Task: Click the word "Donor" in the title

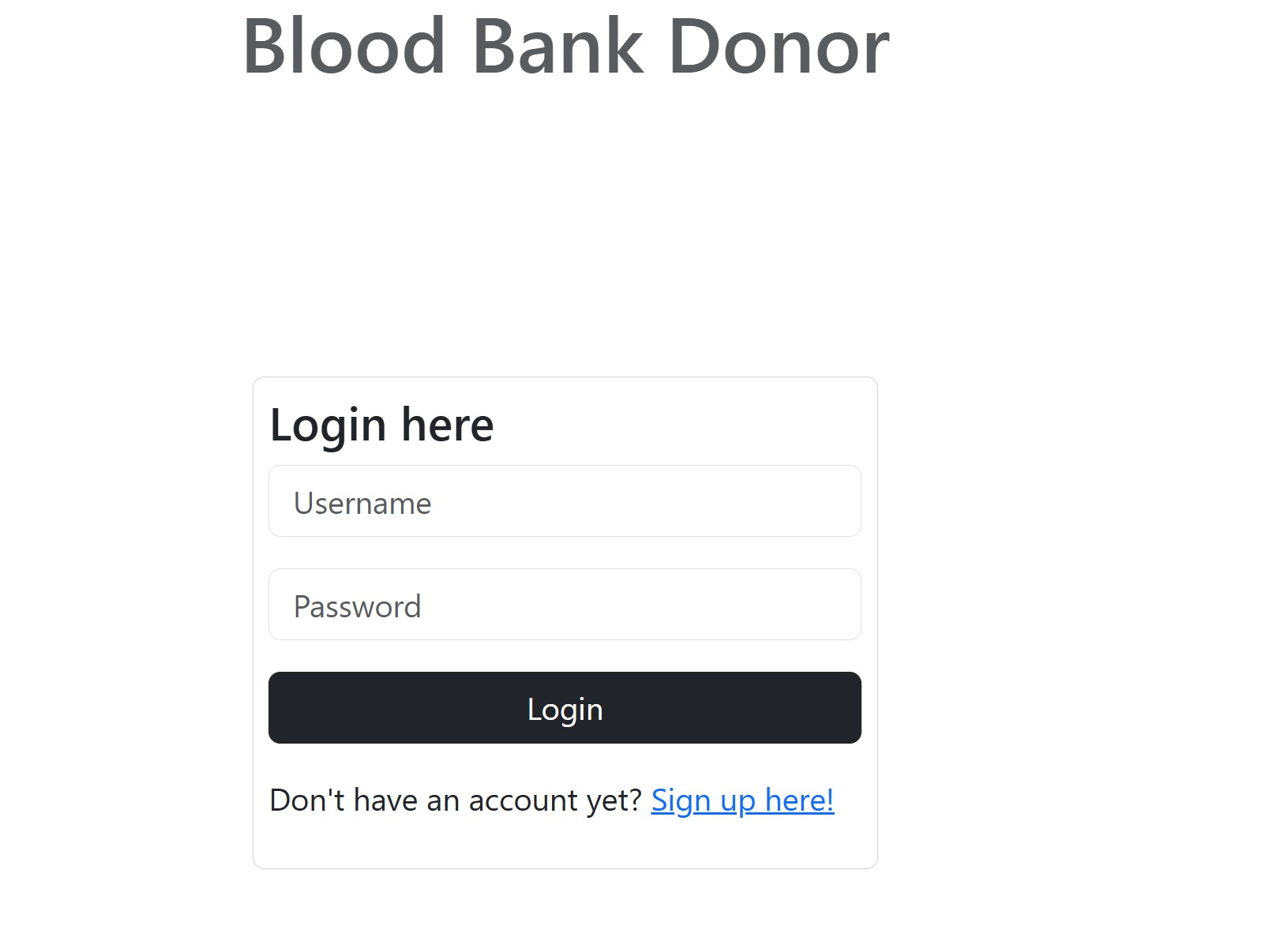Action: [x=779, y=47]
